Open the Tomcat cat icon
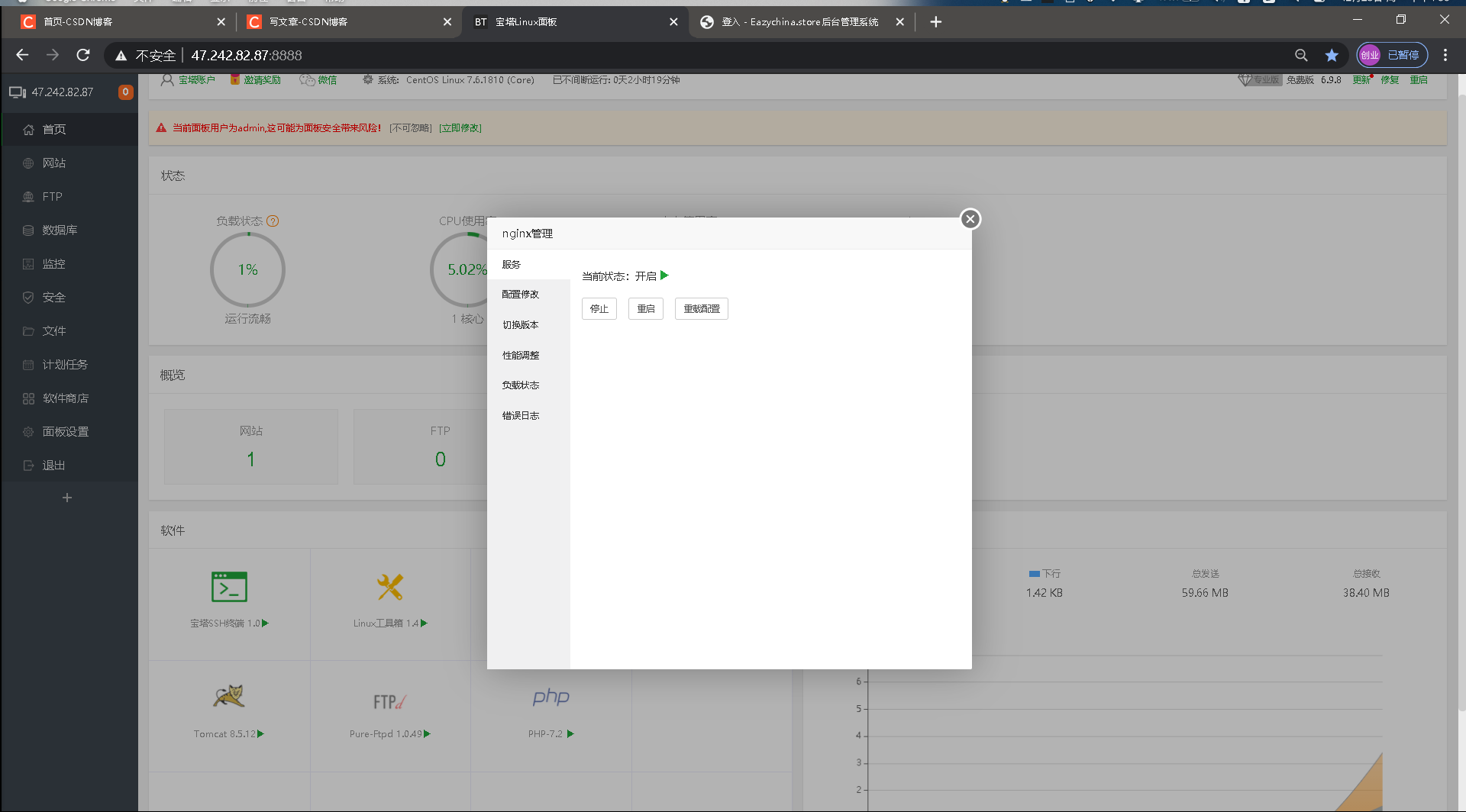 point(229,696)
